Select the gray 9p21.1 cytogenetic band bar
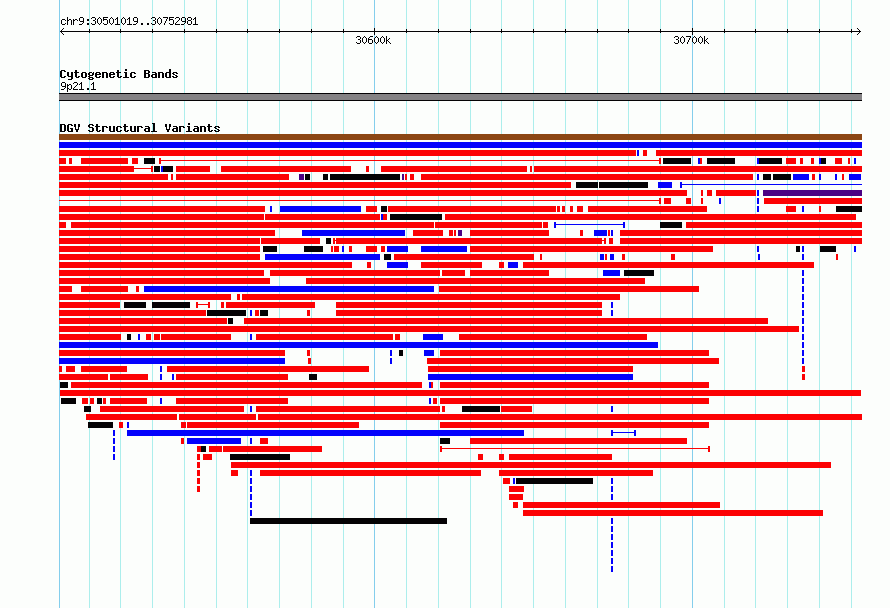Viewport: 890px width, 608px height. 460,97
